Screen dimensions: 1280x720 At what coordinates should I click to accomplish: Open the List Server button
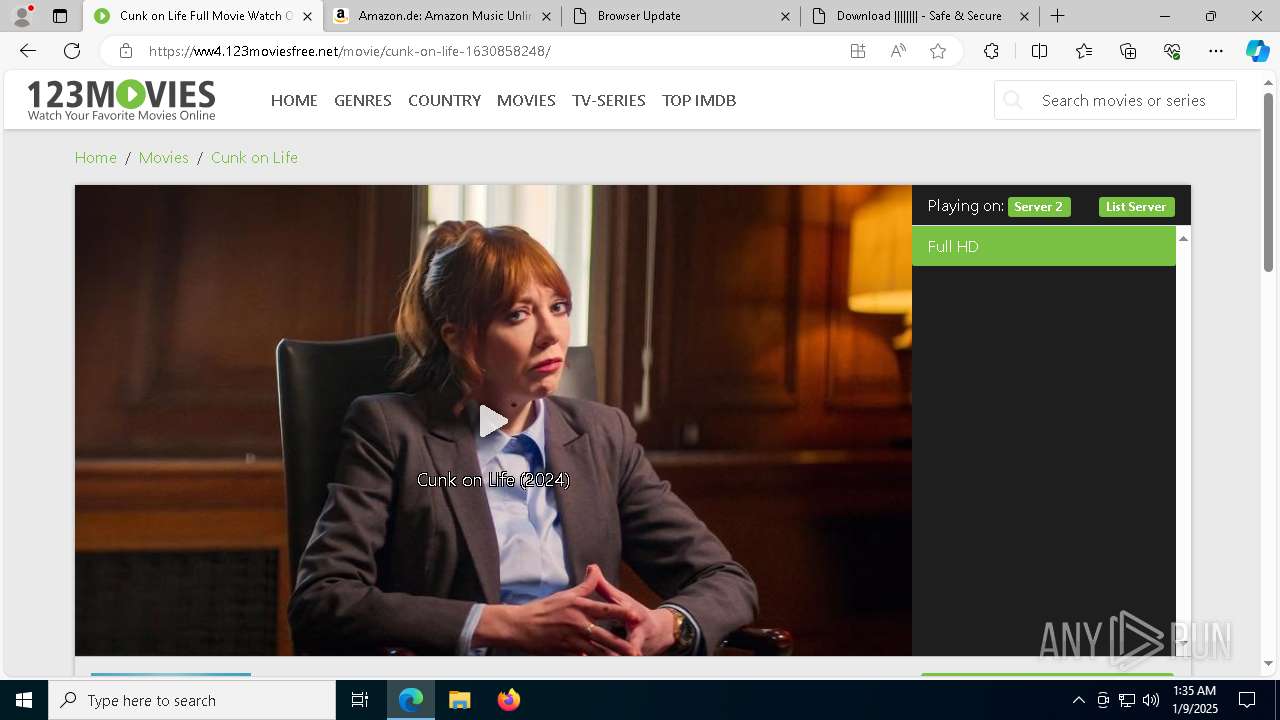[x=1136, y=207]
